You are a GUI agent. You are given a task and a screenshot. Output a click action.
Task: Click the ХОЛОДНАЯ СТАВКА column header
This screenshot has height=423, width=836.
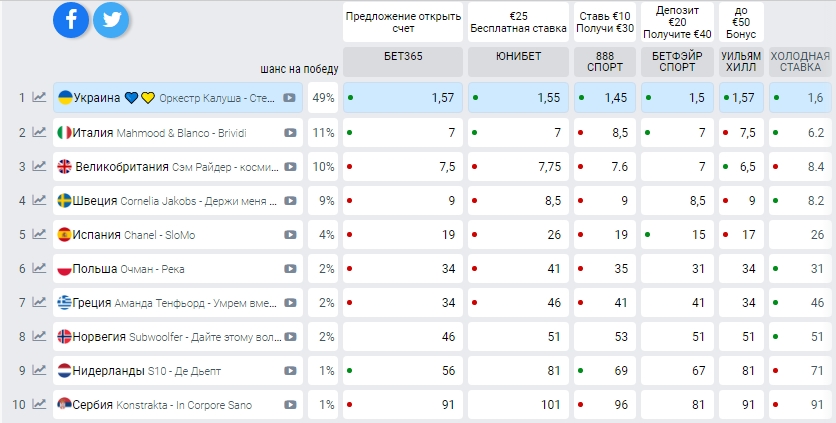800,61
